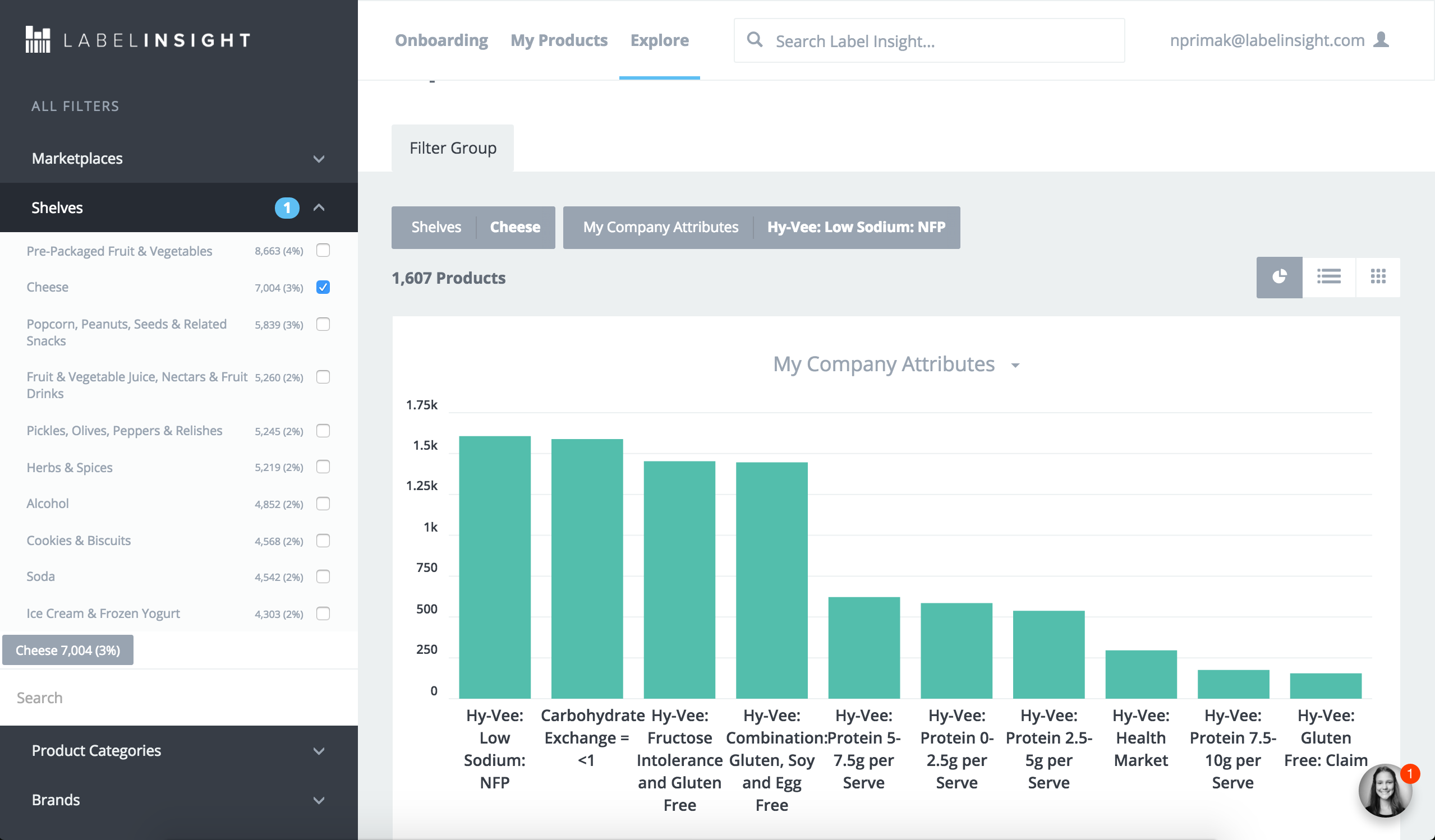The image size is (1435, 840).
Task: Click in Search Label Insight field
Action: (930, 40)
